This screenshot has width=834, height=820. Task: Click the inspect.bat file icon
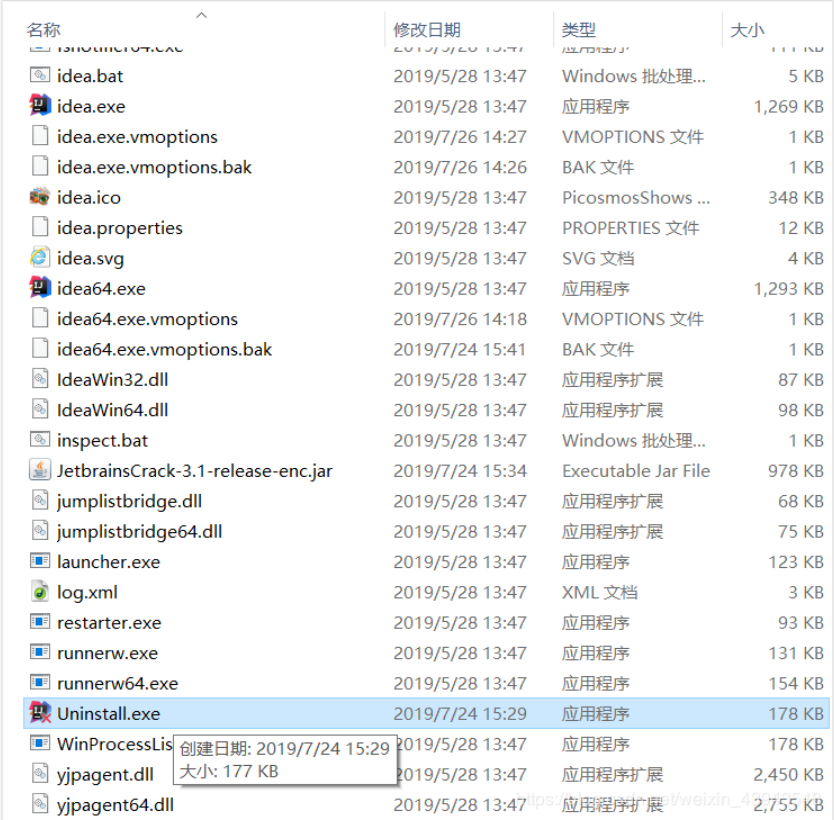coord(40,440)
